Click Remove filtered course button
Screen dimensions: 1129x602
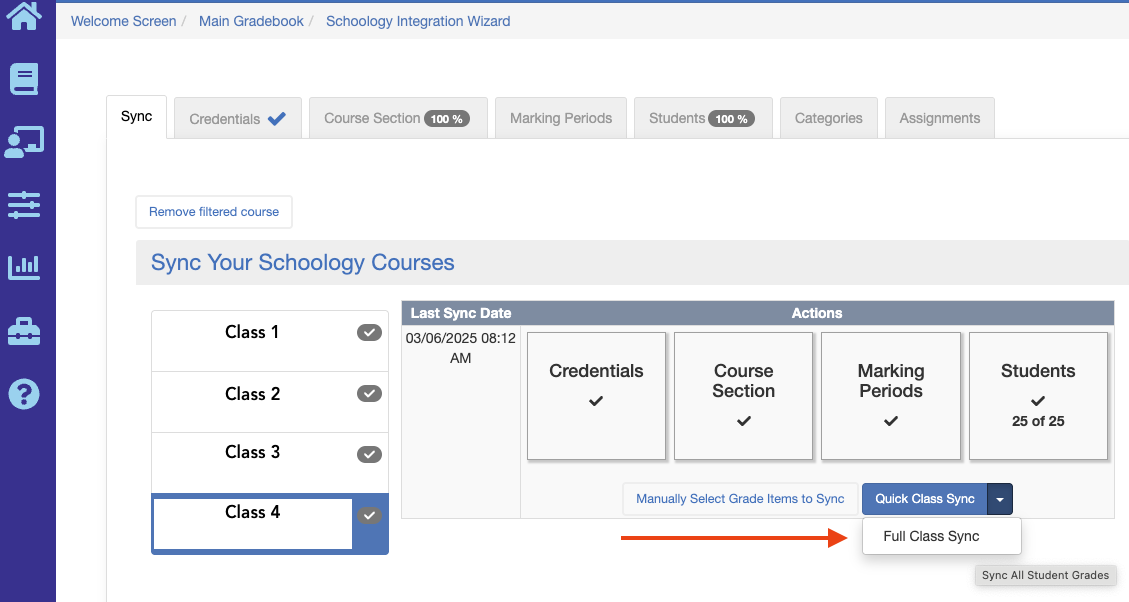pyautogui.click(x=214, y=212)
